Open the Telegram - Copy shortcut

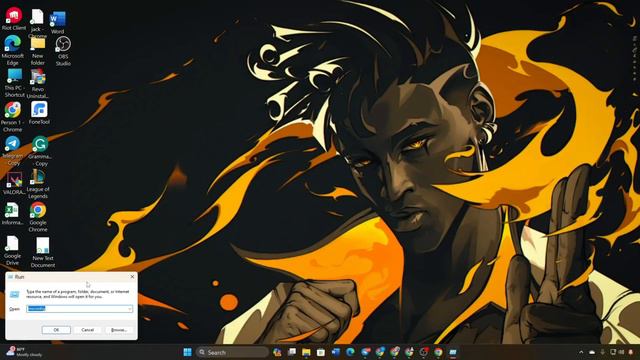point(13,151)
